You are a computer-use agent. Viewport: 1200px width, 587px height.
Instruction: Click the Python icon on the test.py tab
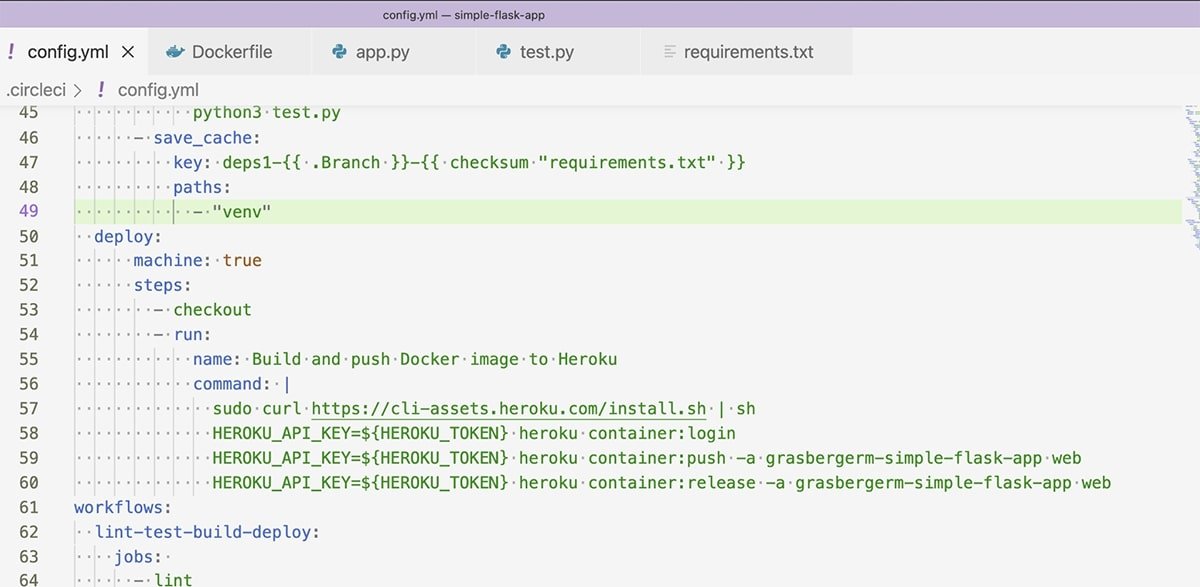click(x=503, y=52)
